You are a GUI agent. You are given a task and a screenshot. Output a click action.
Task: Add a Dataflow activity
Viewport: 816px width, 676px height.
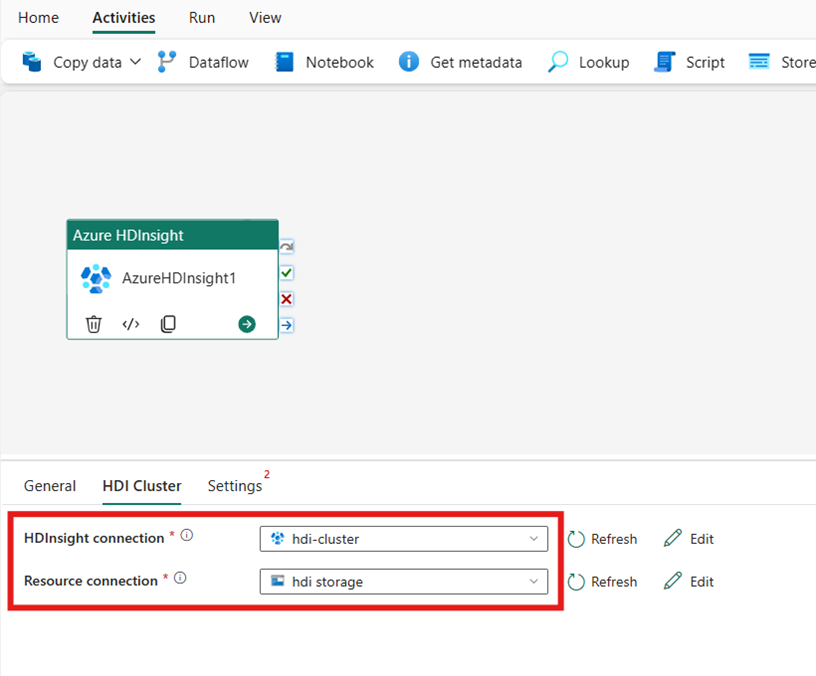pyautogui.click(x=203, y=61)
